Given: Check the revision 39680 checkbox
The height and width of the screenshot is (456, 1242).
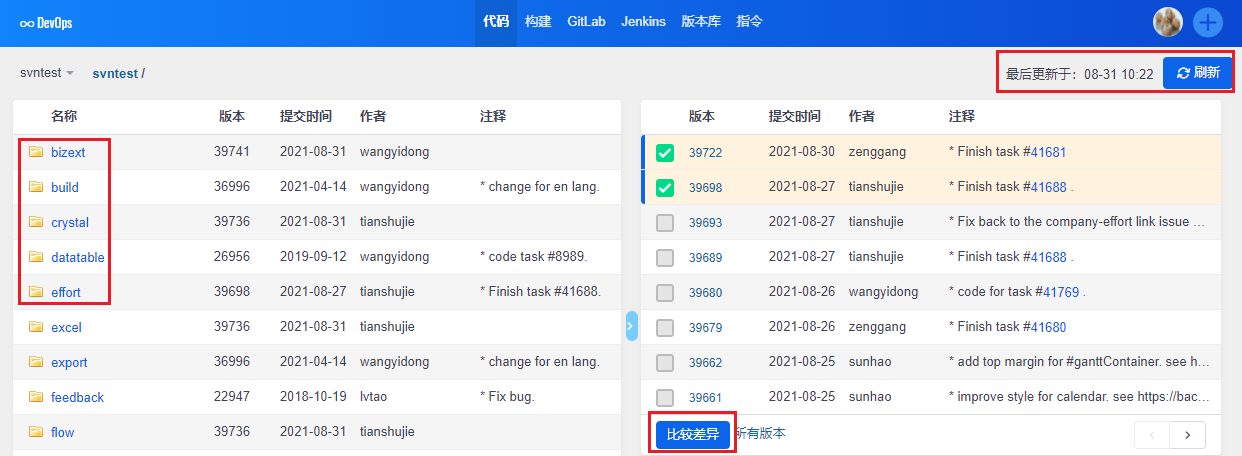Looking at the screenshot, I should click(665, 293).
